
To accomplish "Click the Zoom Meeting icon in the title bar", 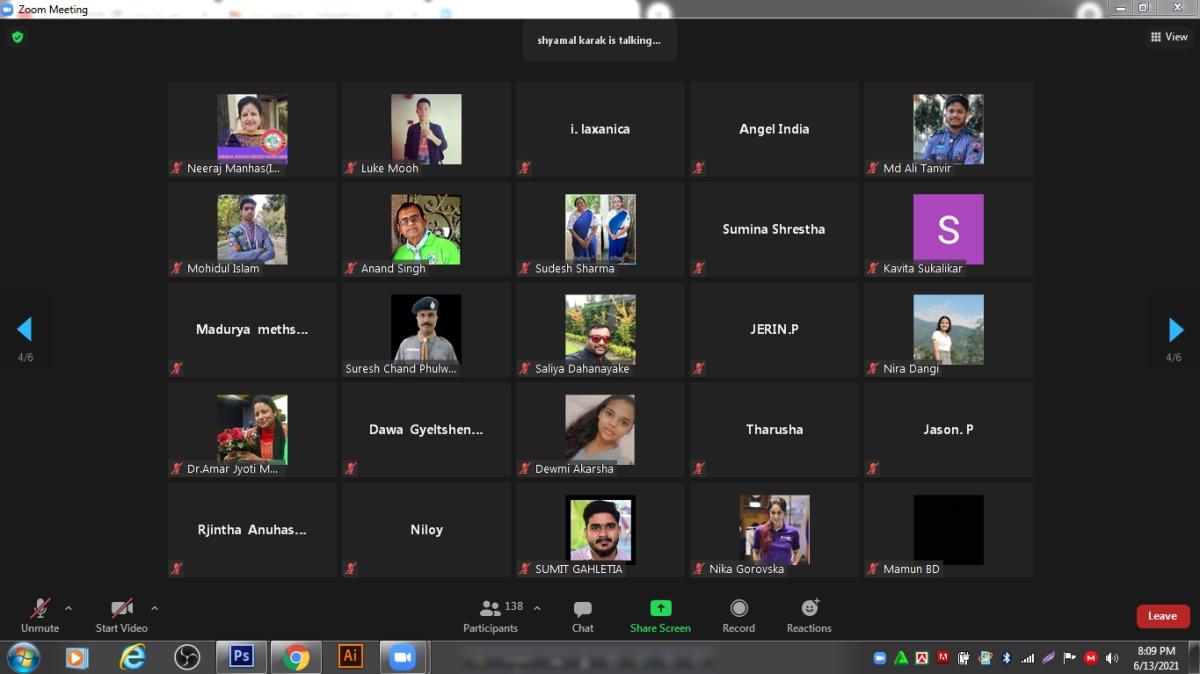I will coord(9,8).
